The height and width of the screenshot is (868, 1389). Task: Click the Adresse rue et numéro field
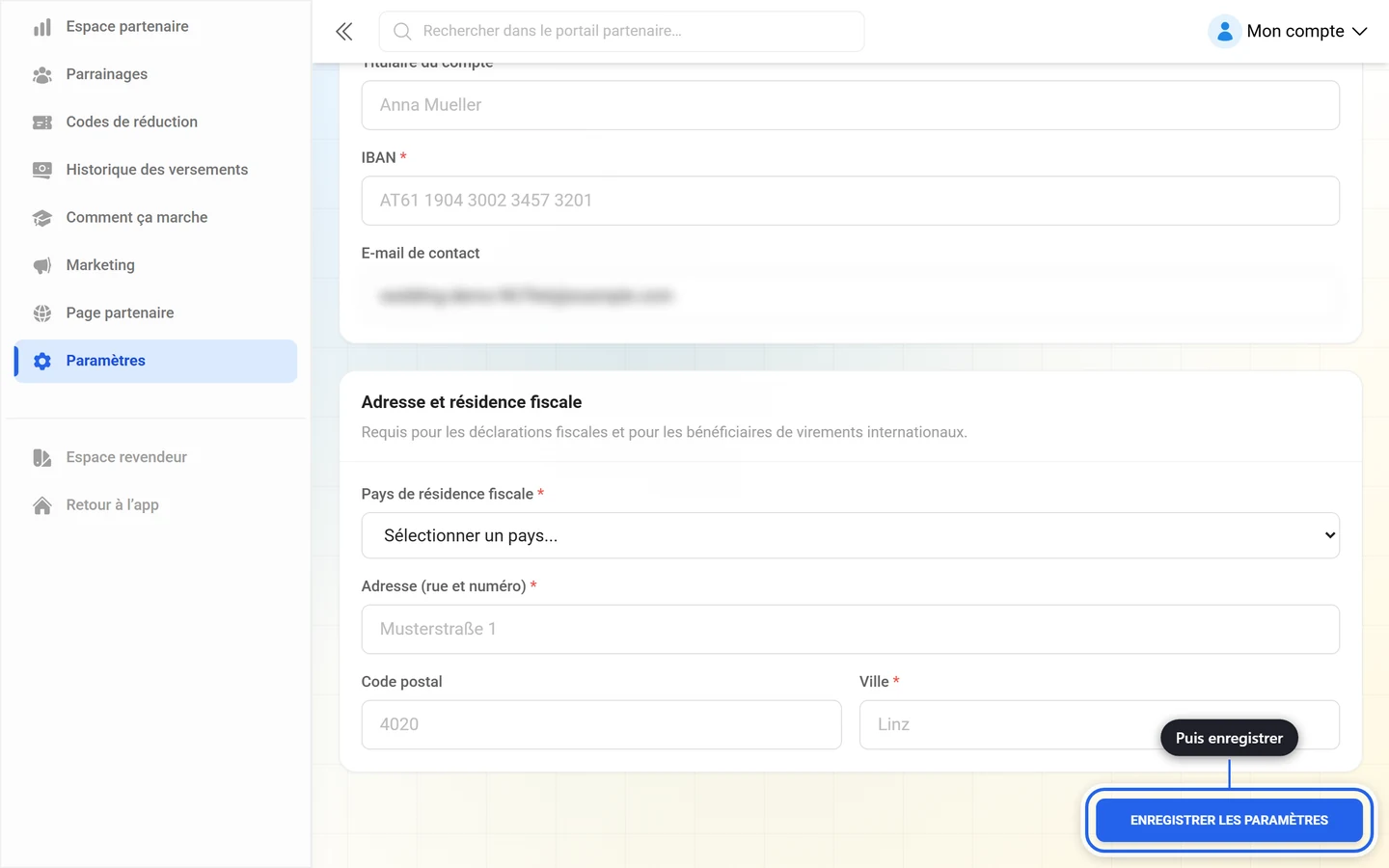(850, 629)
